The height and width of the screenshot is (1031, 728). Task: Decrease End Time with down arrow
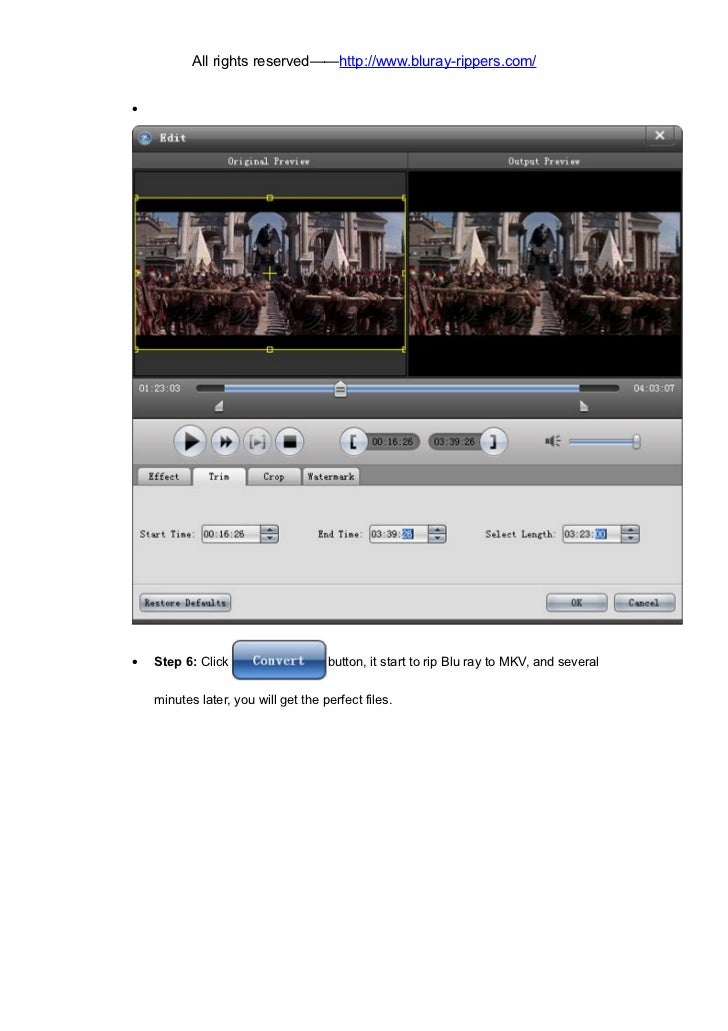tap(437, 539)
